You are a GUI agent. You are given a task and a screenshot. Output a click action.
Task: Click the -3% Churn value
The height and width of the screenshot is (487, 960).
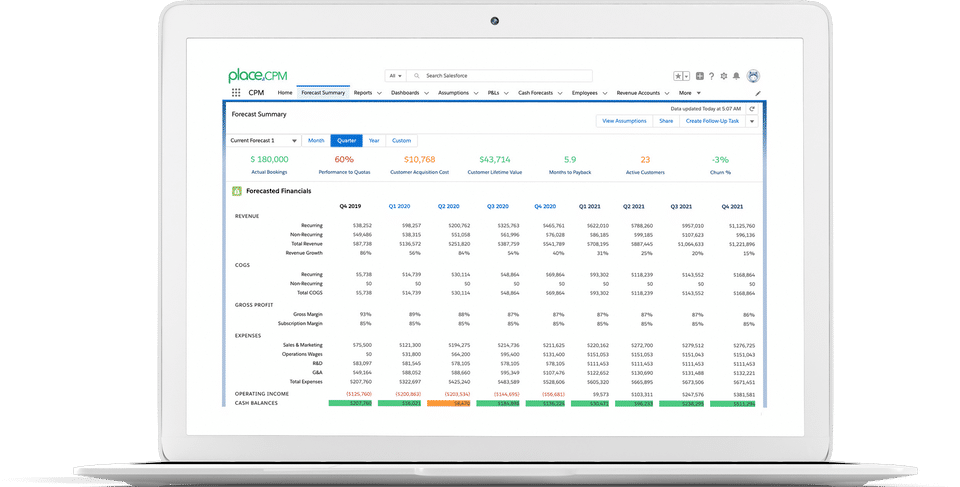click(720, 159)
